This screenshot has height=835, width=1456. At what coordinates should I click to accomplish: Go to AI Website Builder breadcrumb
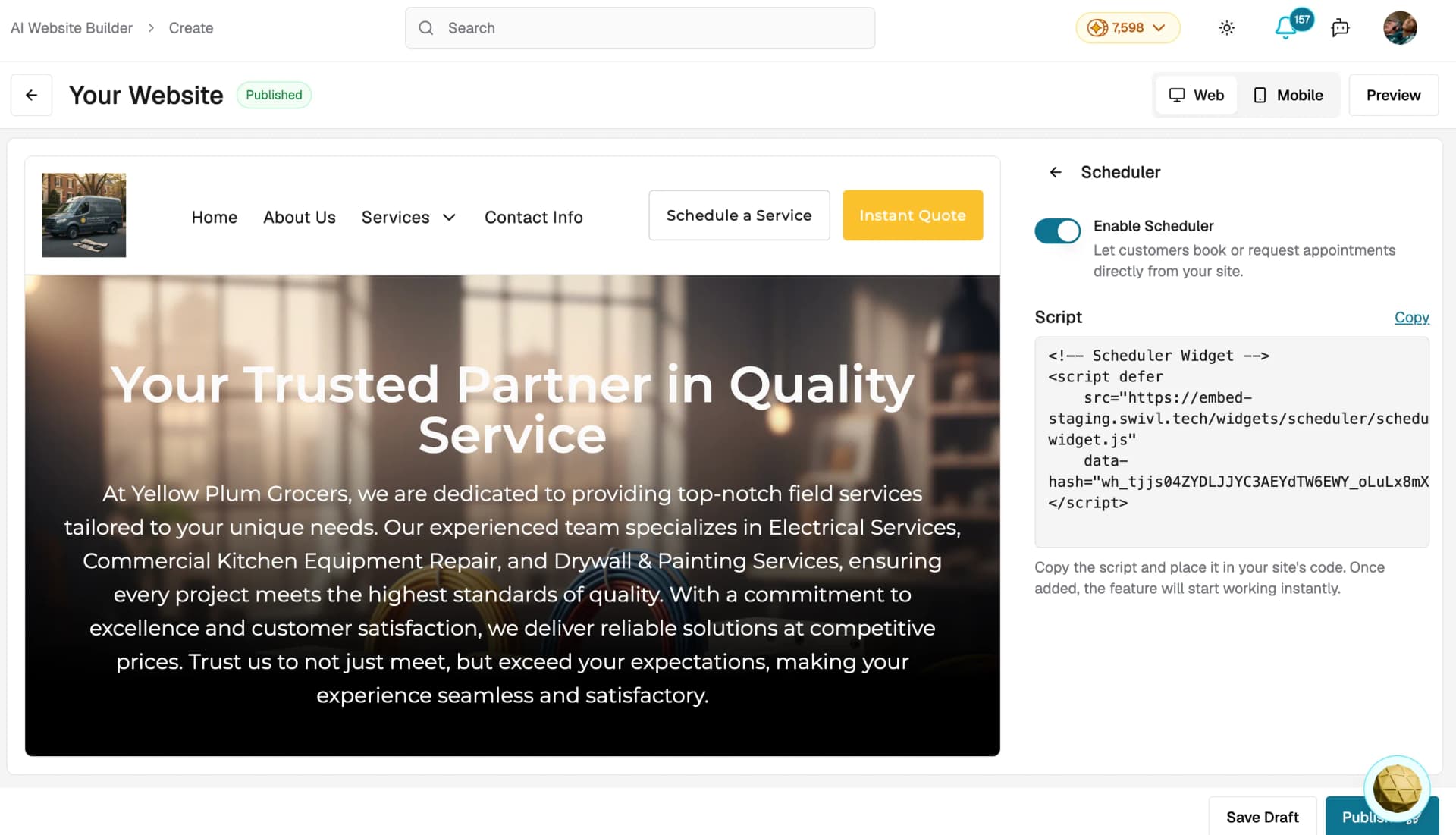[71, 28]
